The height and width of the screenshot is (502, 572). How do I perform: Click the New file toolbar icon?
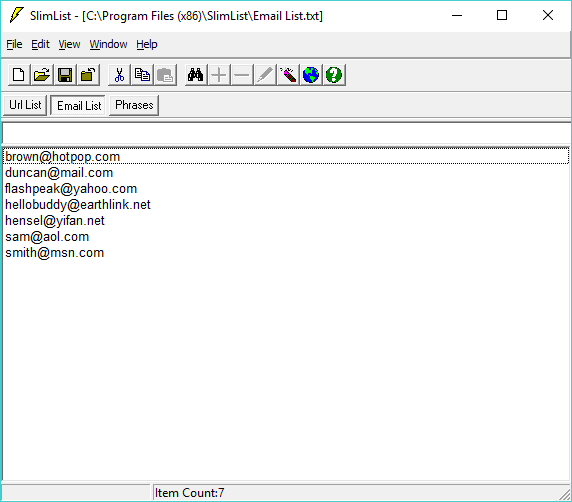click(x=19, y=75)
